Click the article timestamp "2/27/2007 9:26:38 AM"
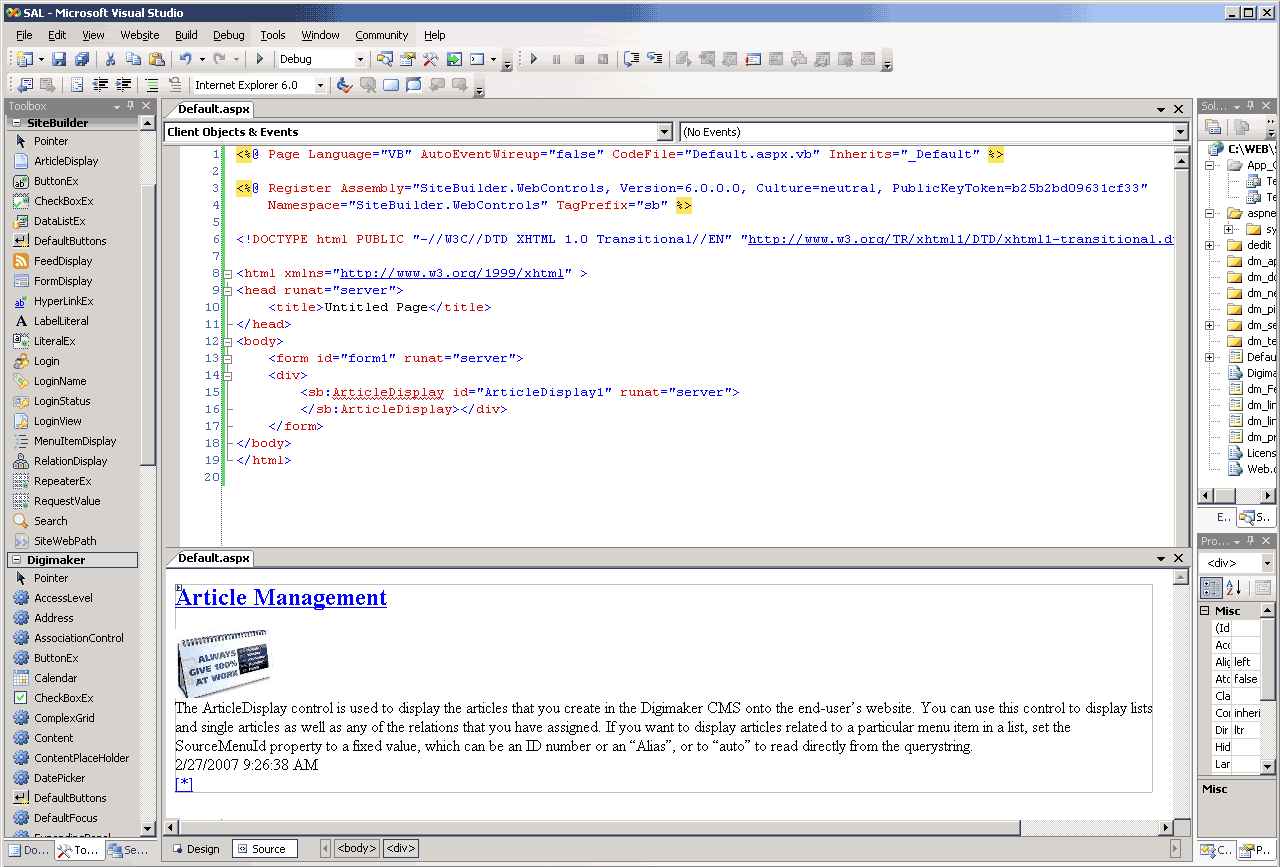The width and height of the screenshot is (1280, 867). [x=247, y=765]
